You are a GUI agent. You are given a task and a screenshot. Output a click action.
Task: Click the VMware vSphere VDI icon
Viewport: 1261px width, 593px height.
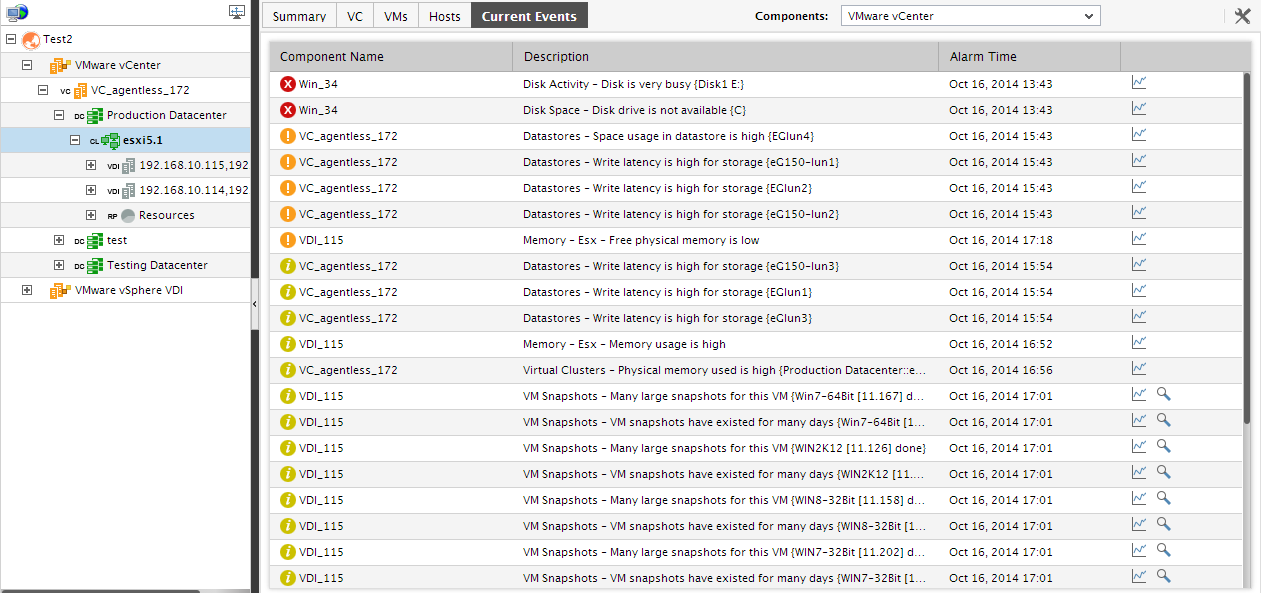[x=60, y=290]
